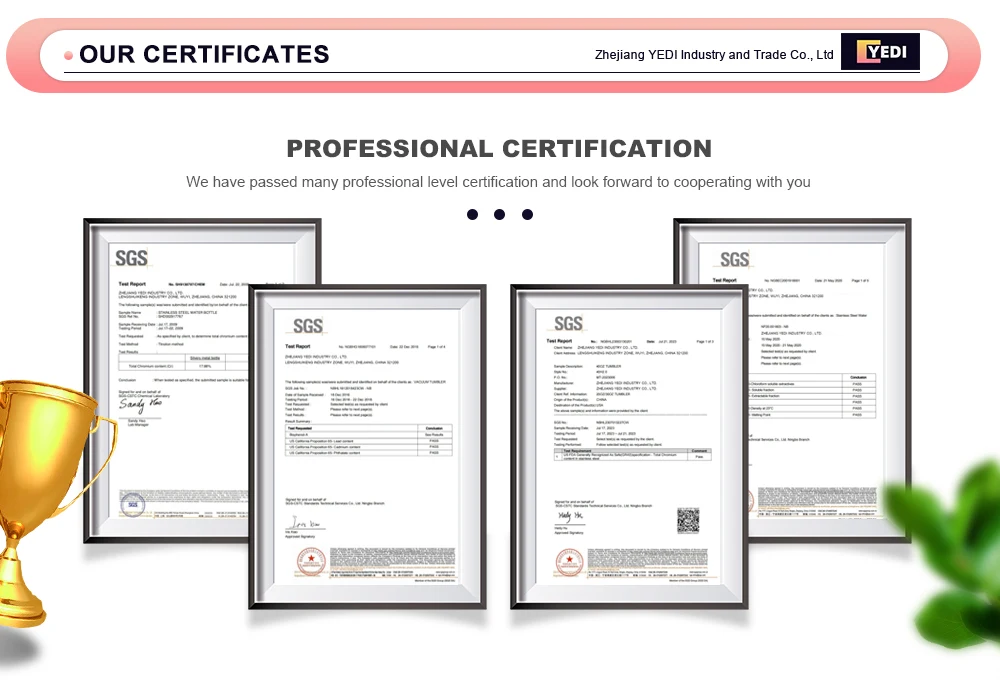Click the "We have passed many professional level certification" subtitle

498,182
